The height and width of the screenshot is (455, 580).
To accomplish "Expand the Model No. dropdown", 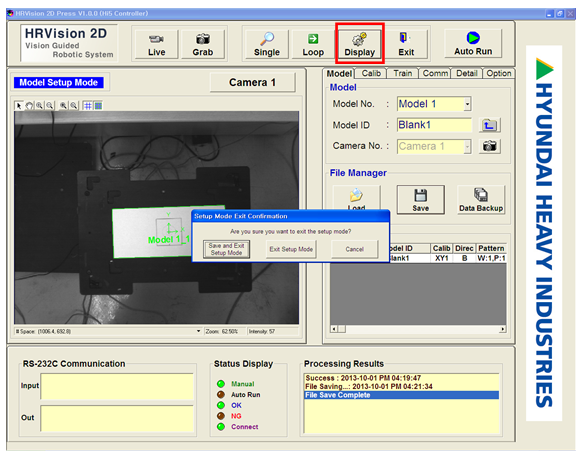I will [468, 104].
